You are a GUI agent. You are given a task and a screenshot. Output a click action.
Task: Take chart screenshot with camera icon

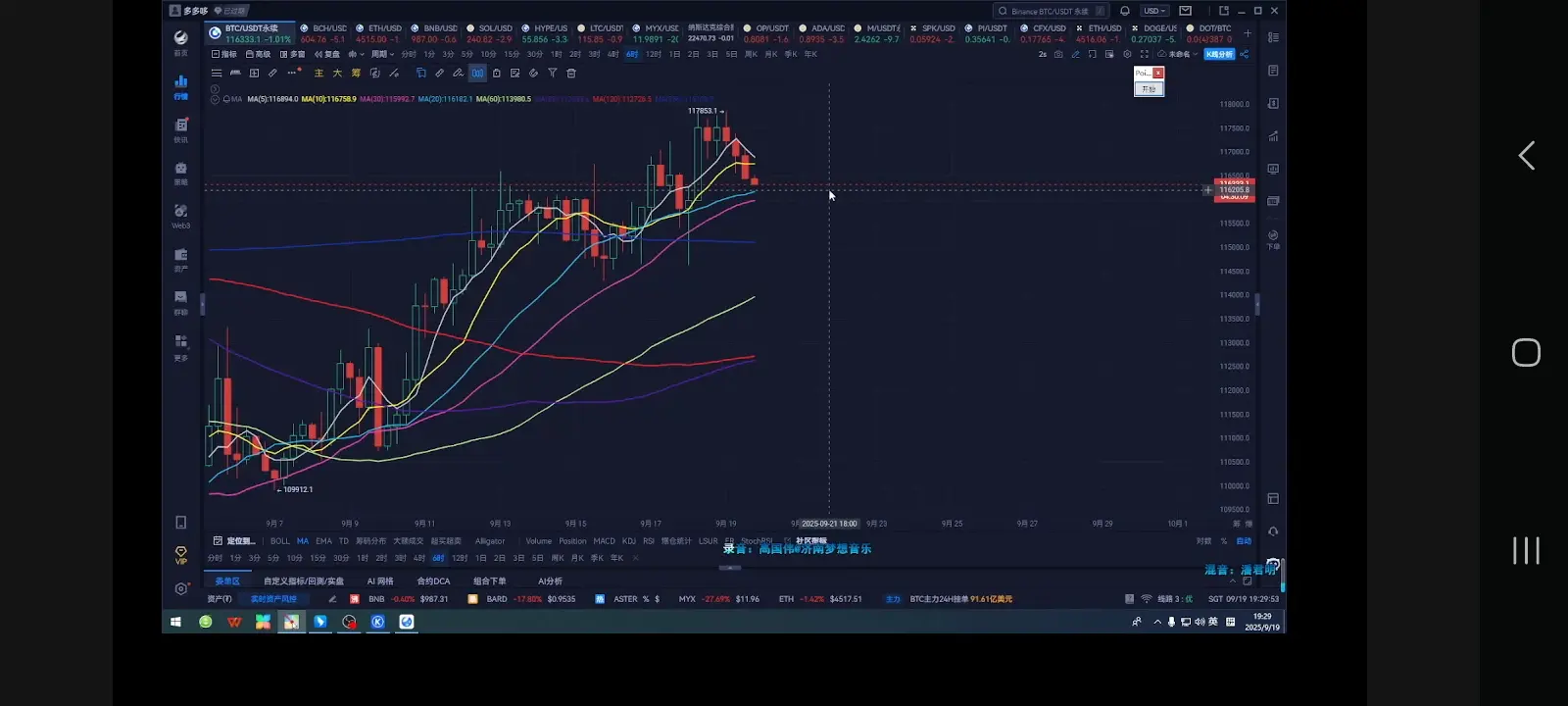pos(1058,54)
